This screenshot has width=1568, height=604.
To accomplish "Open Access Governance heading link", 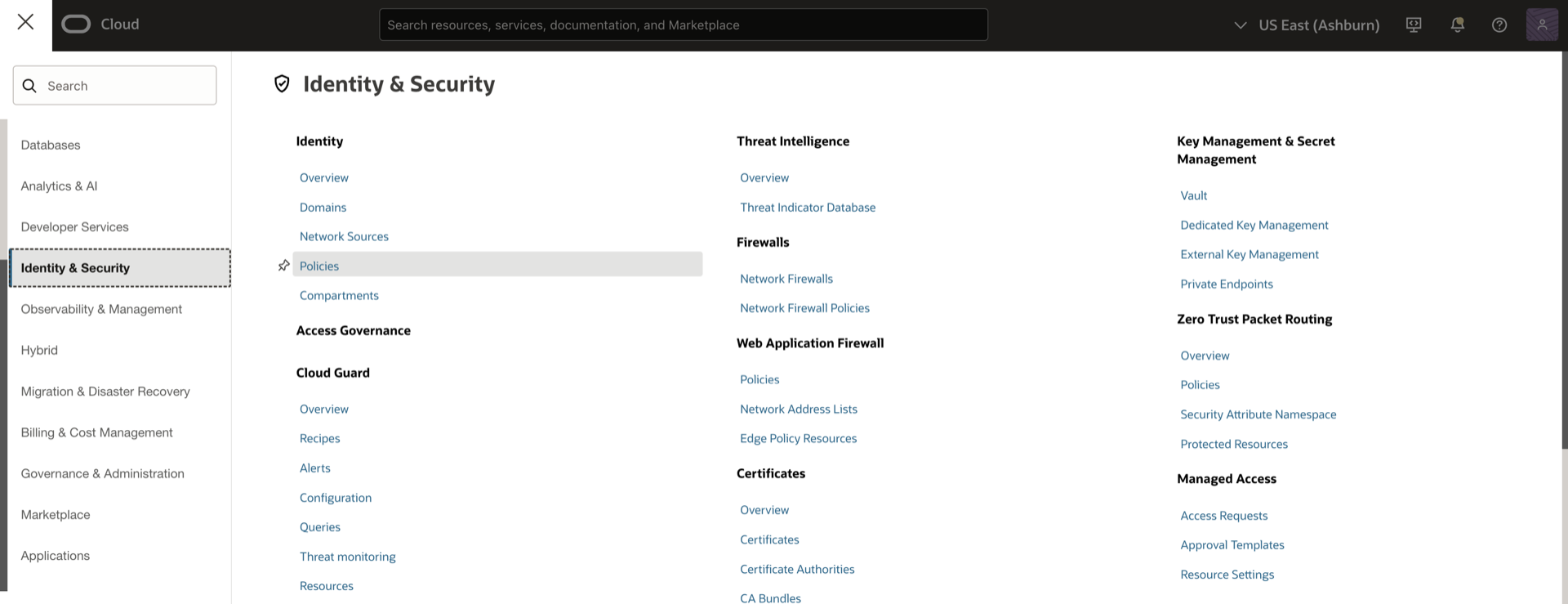I will click(353, 330).
